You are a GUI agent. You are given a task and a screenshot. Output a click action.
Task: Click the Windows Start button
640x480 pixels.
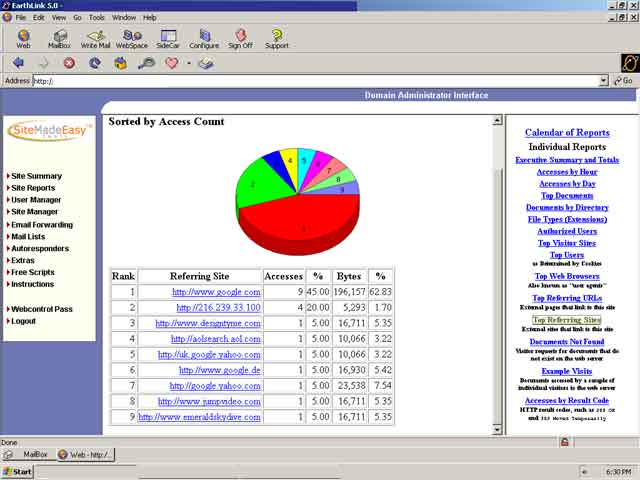click(18, 471)
